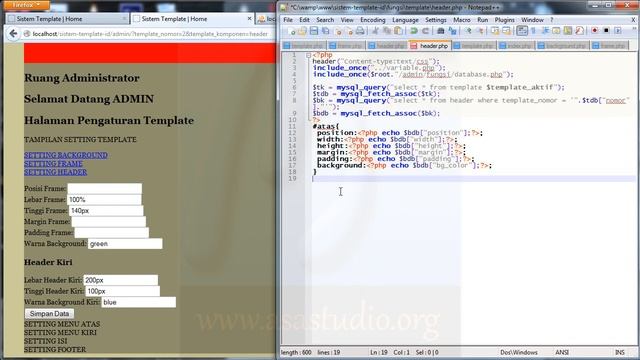Open the Settings menu
Image resolution: width=640 pixels, height=360 pixels.
pos(436,20)
